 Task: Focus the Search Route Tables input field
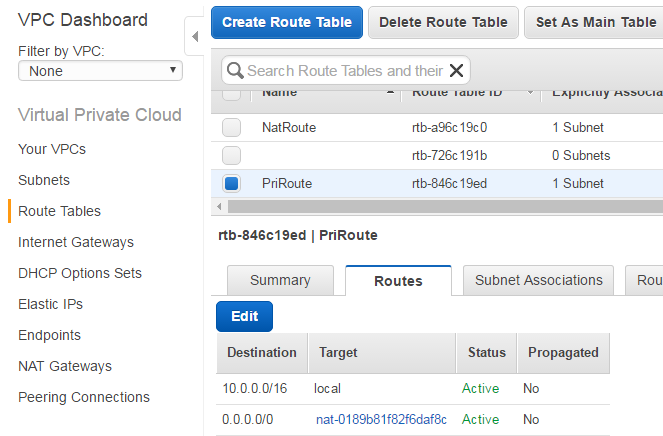344,70
